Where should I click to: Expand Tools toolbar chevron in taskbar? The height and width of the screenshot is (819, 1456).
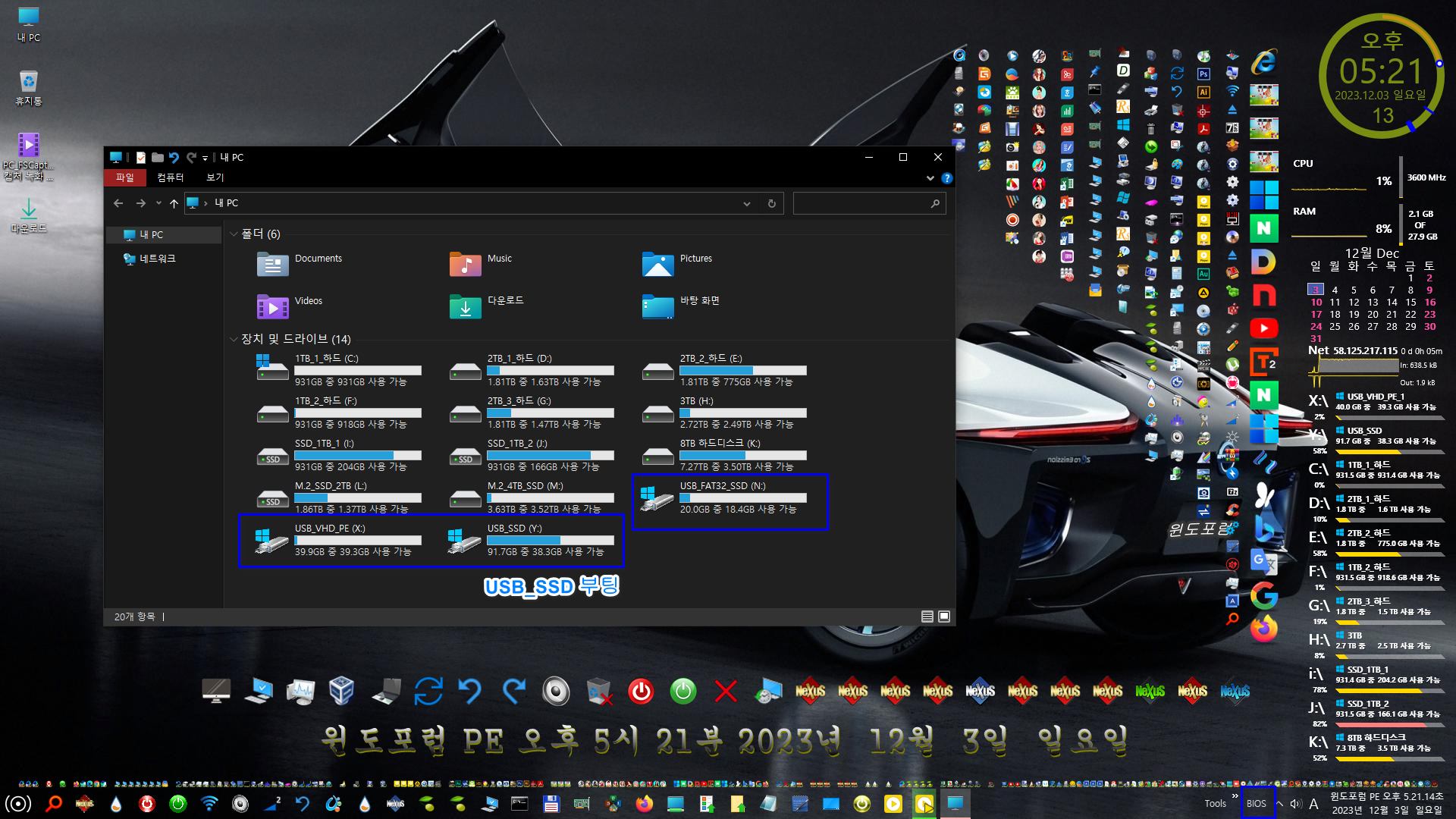(1235, 796)
